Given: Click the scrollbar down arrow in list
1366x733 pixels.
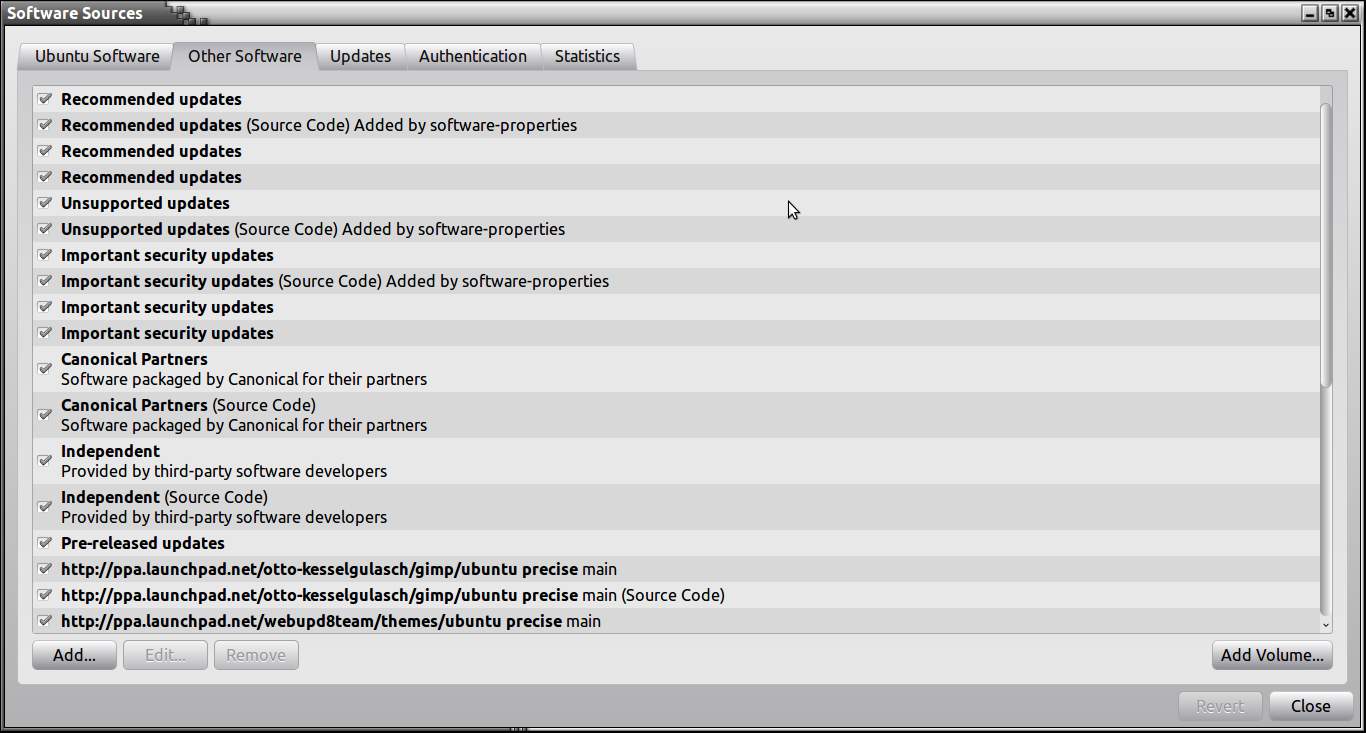Looking at the screenshot, I should coord(1326,625).
